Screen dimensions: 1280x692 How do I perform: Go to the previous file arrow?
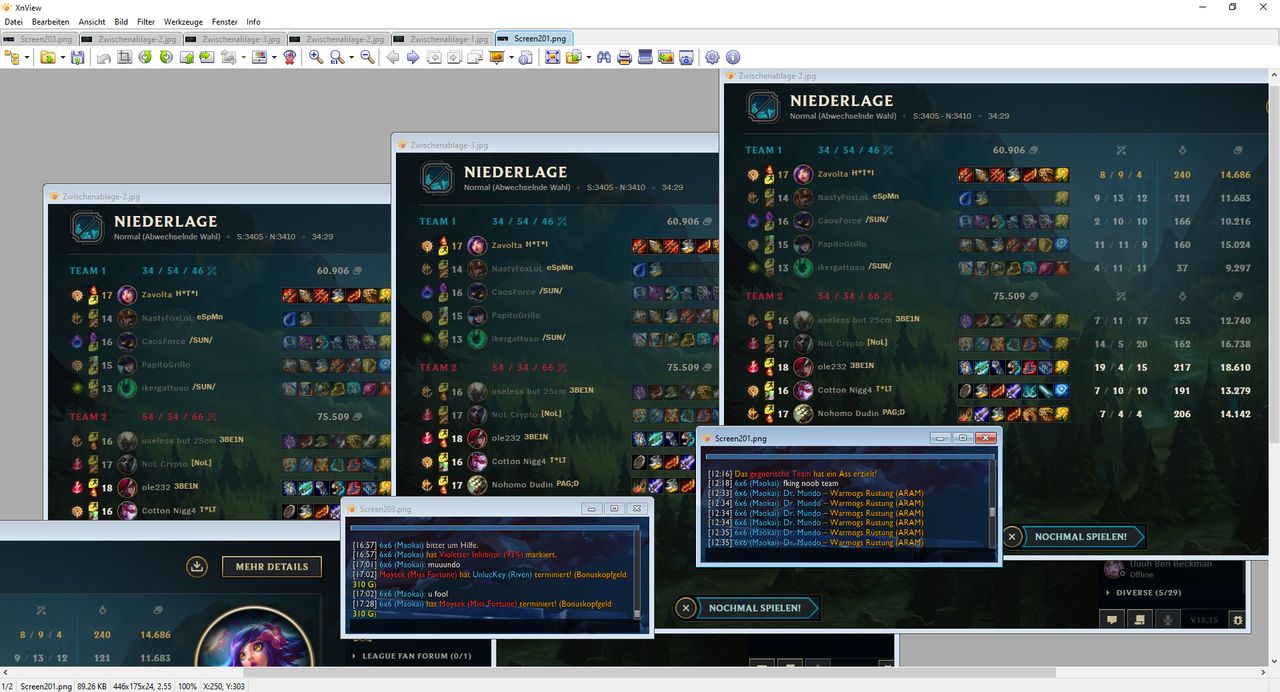(x=392, y=58)
